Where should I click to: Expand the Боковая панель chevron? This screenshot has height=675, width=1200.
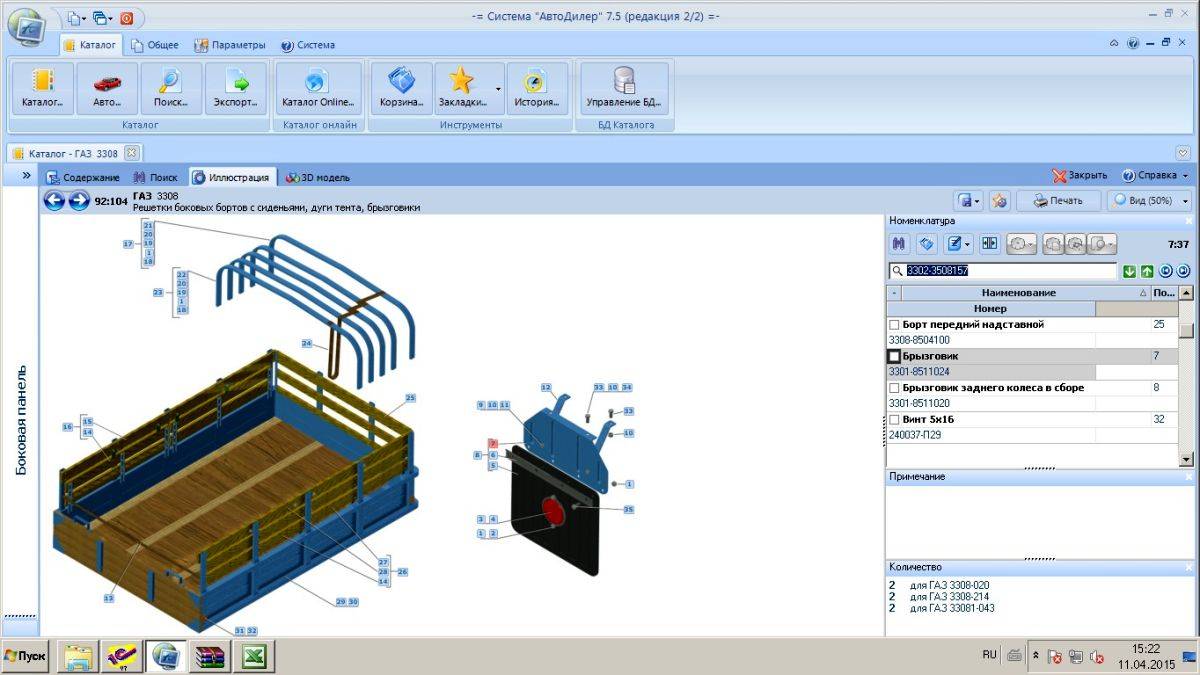pos(26,175)
